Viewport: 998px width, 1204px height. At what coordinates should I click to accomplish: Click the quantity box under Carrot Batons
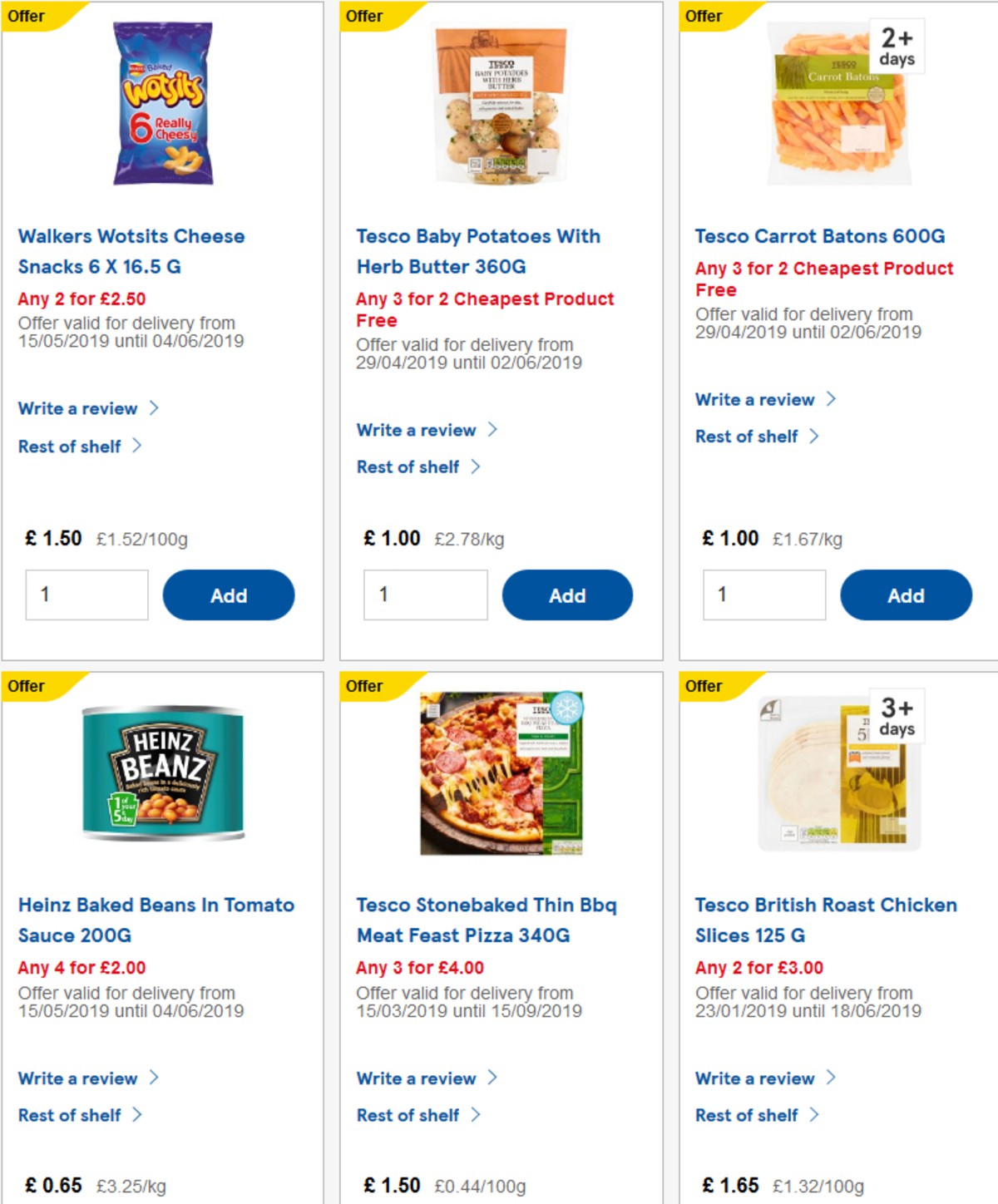tap(763, 595)
